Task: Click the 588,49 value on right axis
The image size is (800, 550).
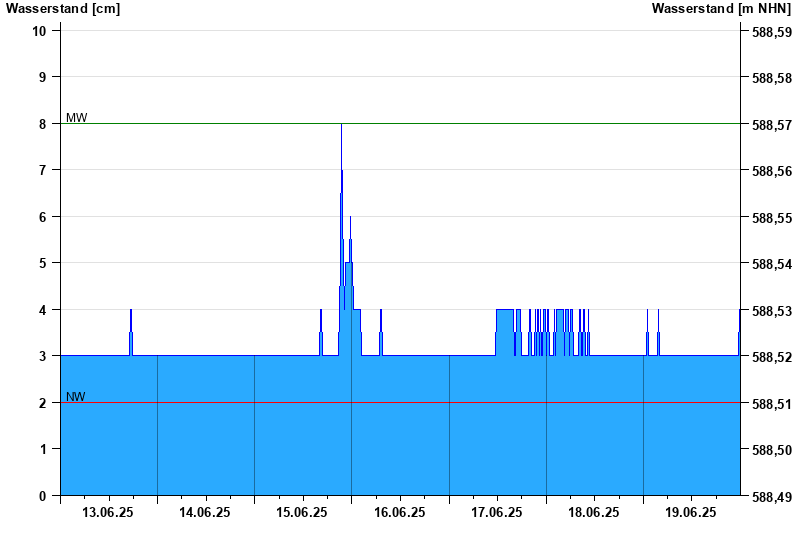Action: 771,497
